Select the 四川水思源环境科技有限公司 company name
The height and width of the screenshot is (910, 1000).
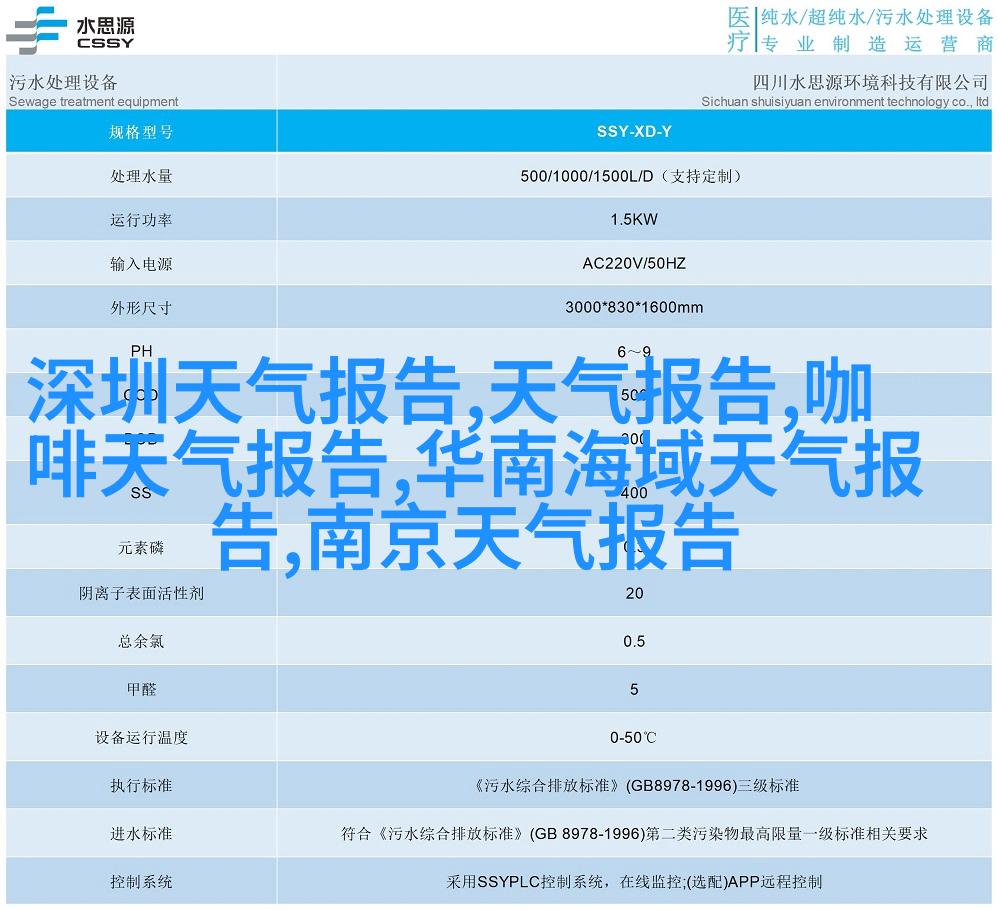pyautogui.click(x=870, y=82)
